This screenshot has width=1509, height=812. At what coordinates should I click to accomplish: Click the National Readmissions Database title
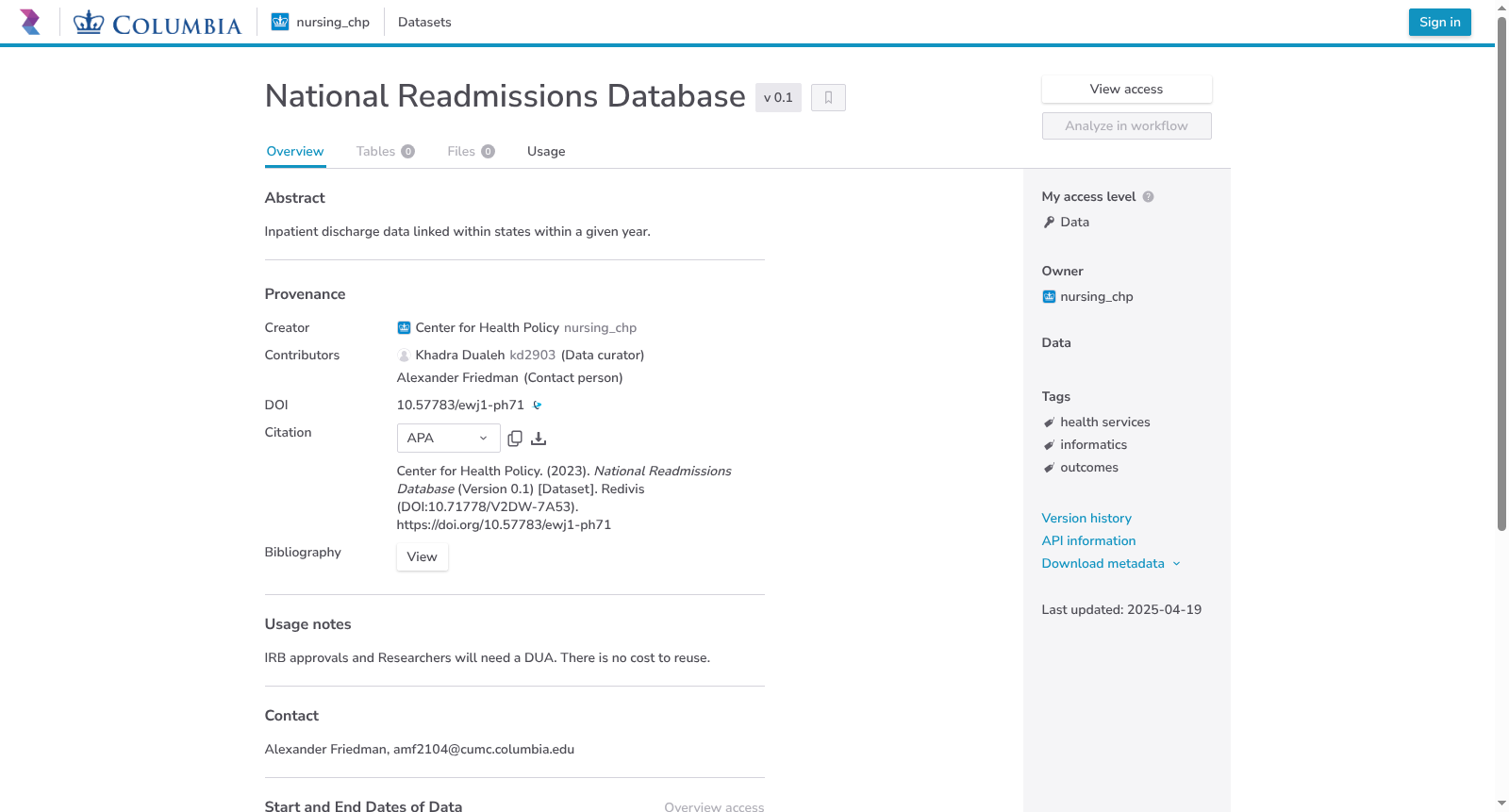(506, 96)
